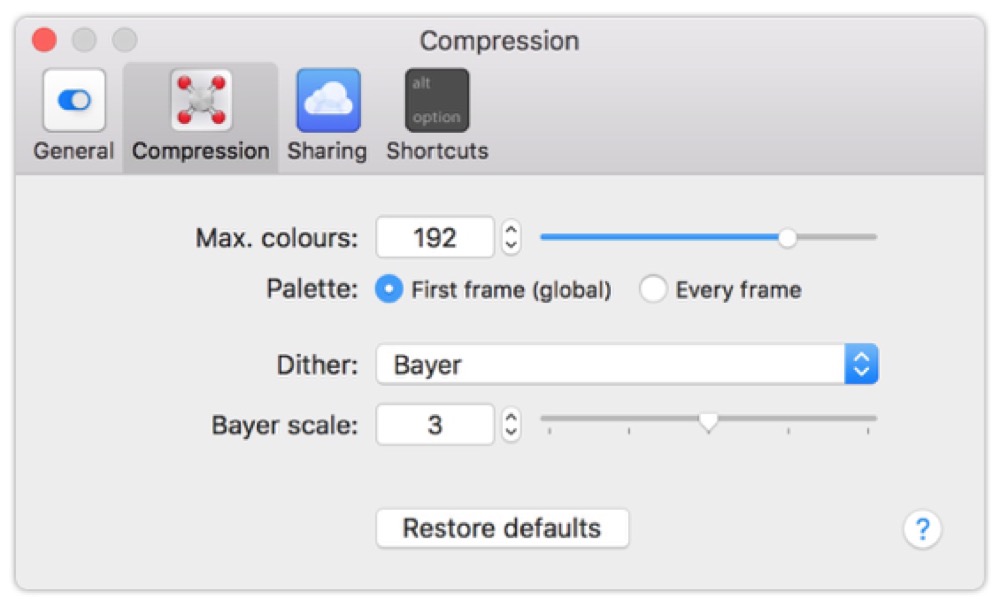Click the Sharing cloud icon

(328, 100)
